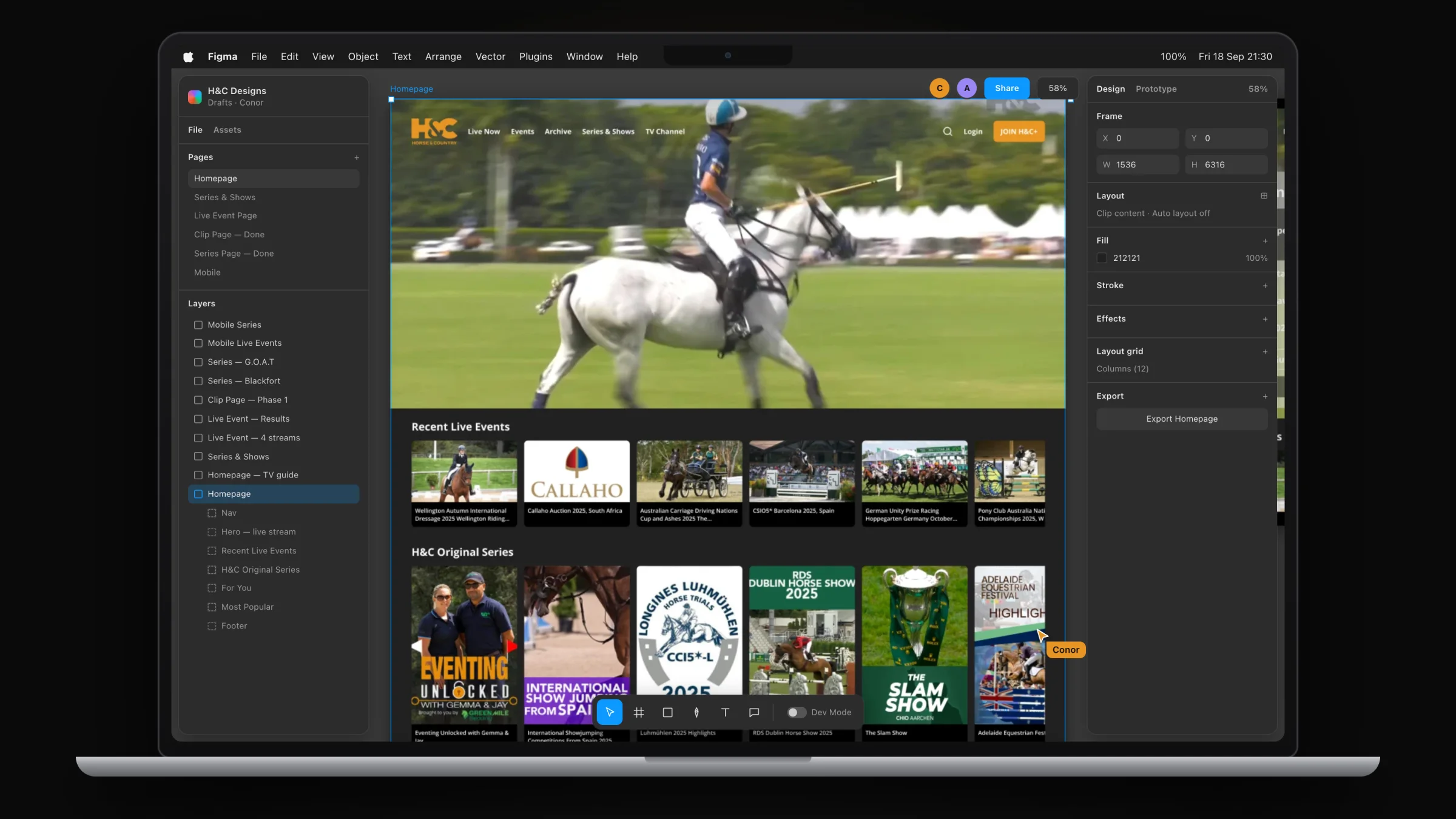Screen dimensions: 1456x819
Task: Switch to the Prototype tab
Action: pyautogui.click(x=1156, y=89)
